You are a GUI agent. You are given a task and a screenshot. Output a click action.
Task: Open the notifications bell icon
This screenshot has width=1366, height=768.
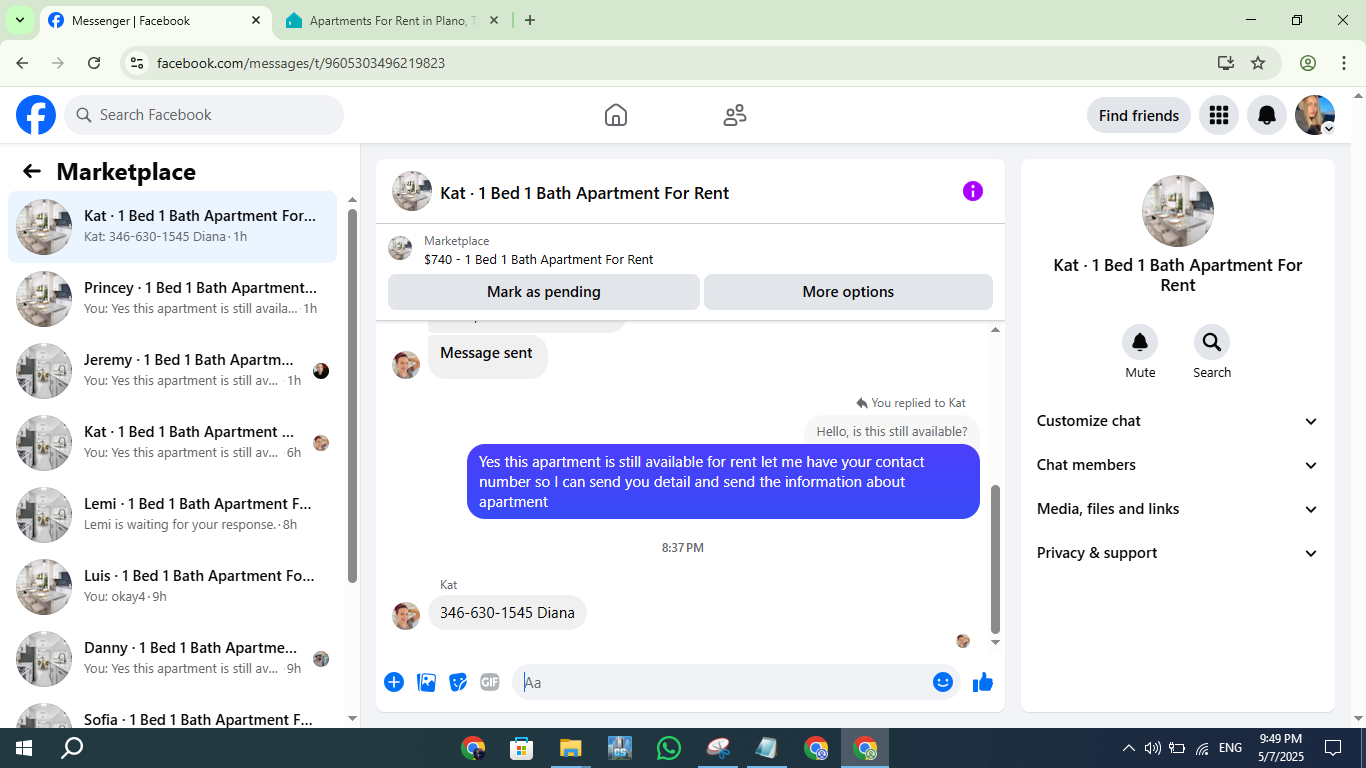pos(1267,115)
